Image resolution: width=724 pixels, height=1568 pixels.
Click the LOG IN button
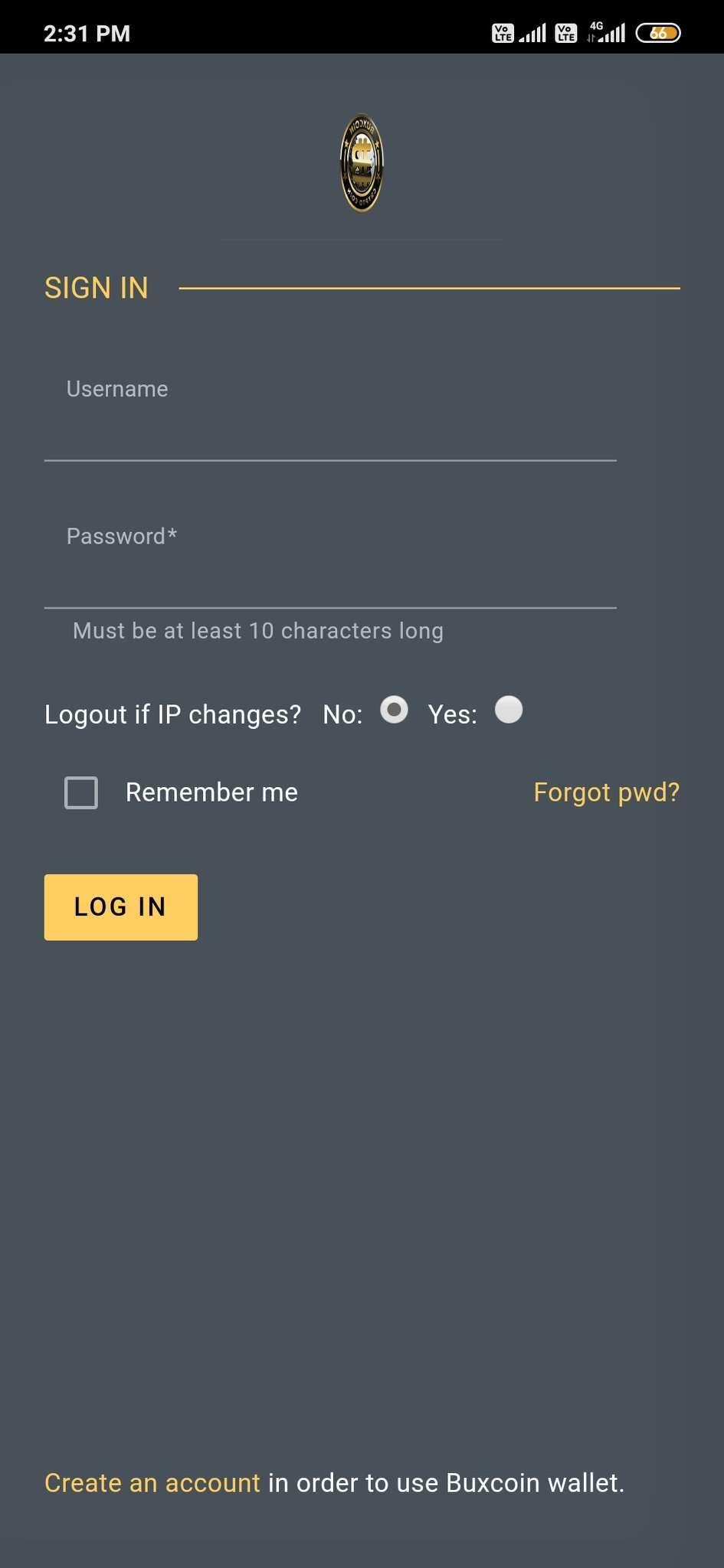click(x=121, y=907)
